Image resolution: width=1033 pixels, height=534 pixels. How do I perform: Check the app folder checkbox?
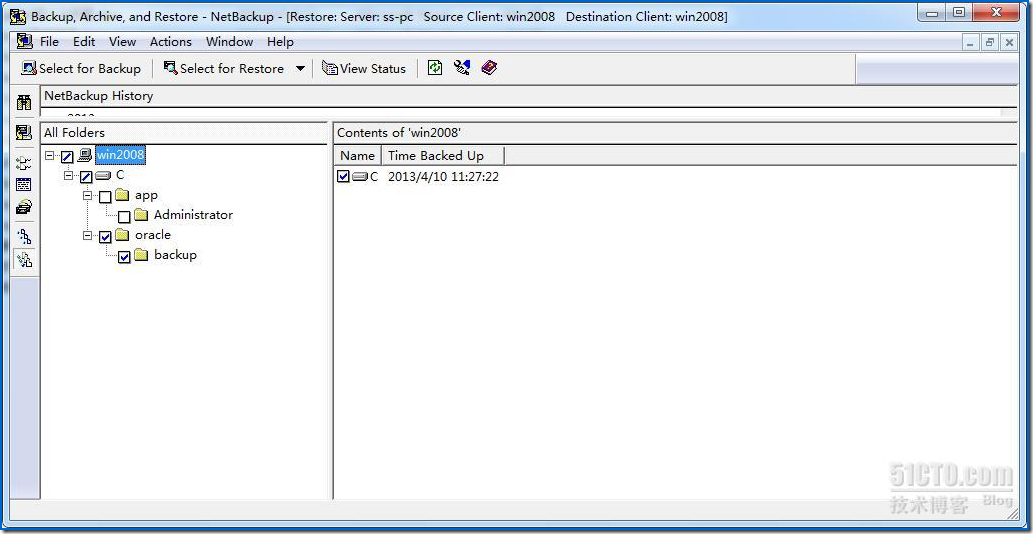[x=105, y=197]
